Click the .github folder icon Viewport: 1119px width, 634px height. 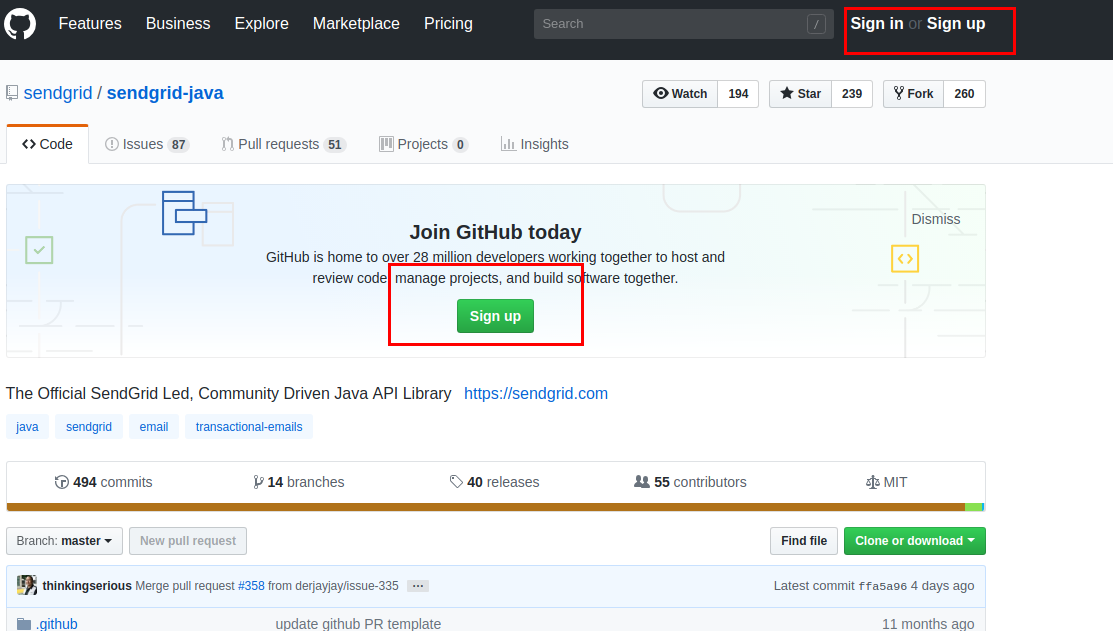[x=24, y=624]
